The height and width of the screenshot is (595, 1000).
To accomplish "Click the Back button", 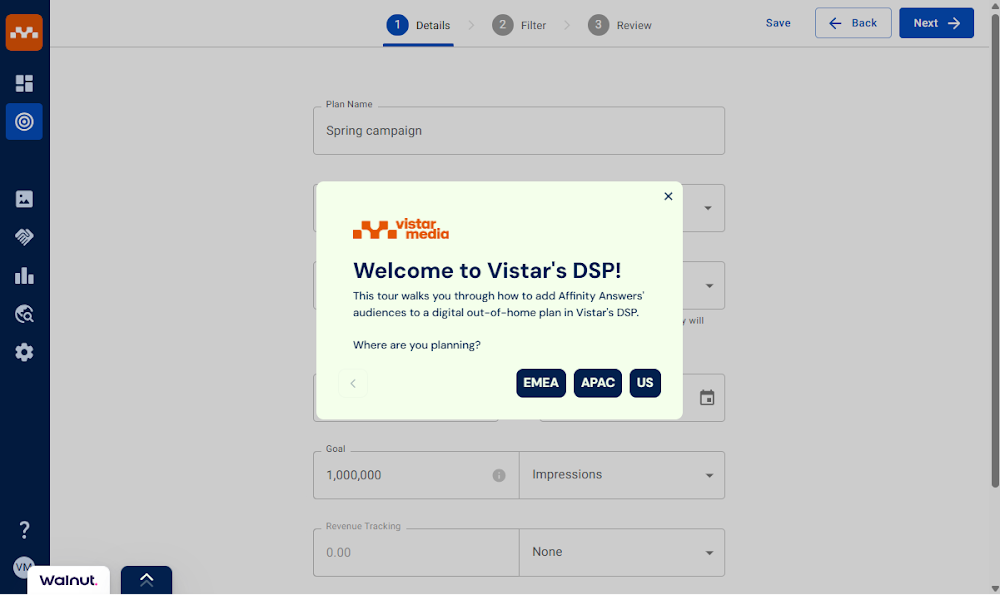I will point(853,23).
